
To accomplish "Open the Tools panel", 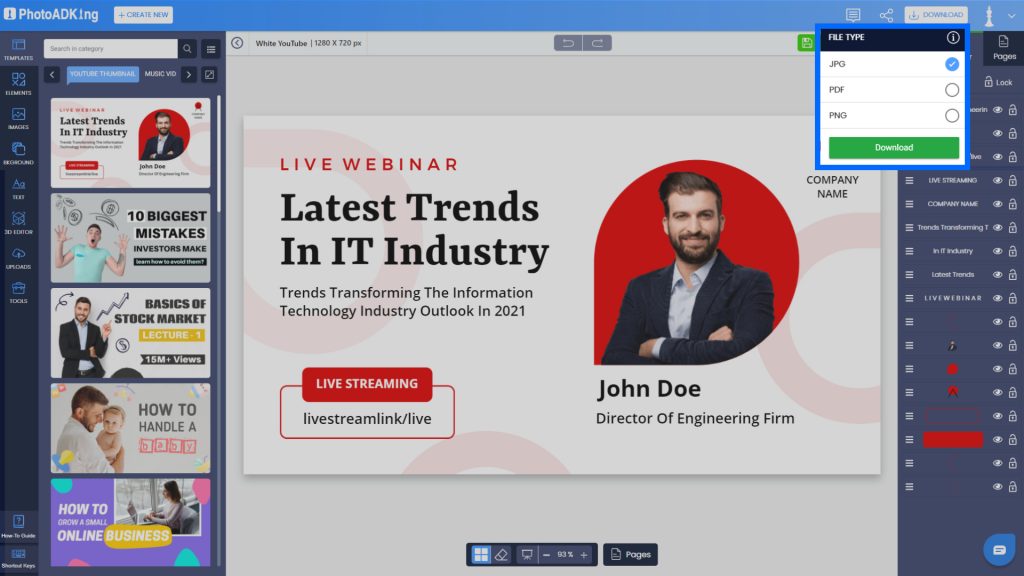I will pos(18,293).
